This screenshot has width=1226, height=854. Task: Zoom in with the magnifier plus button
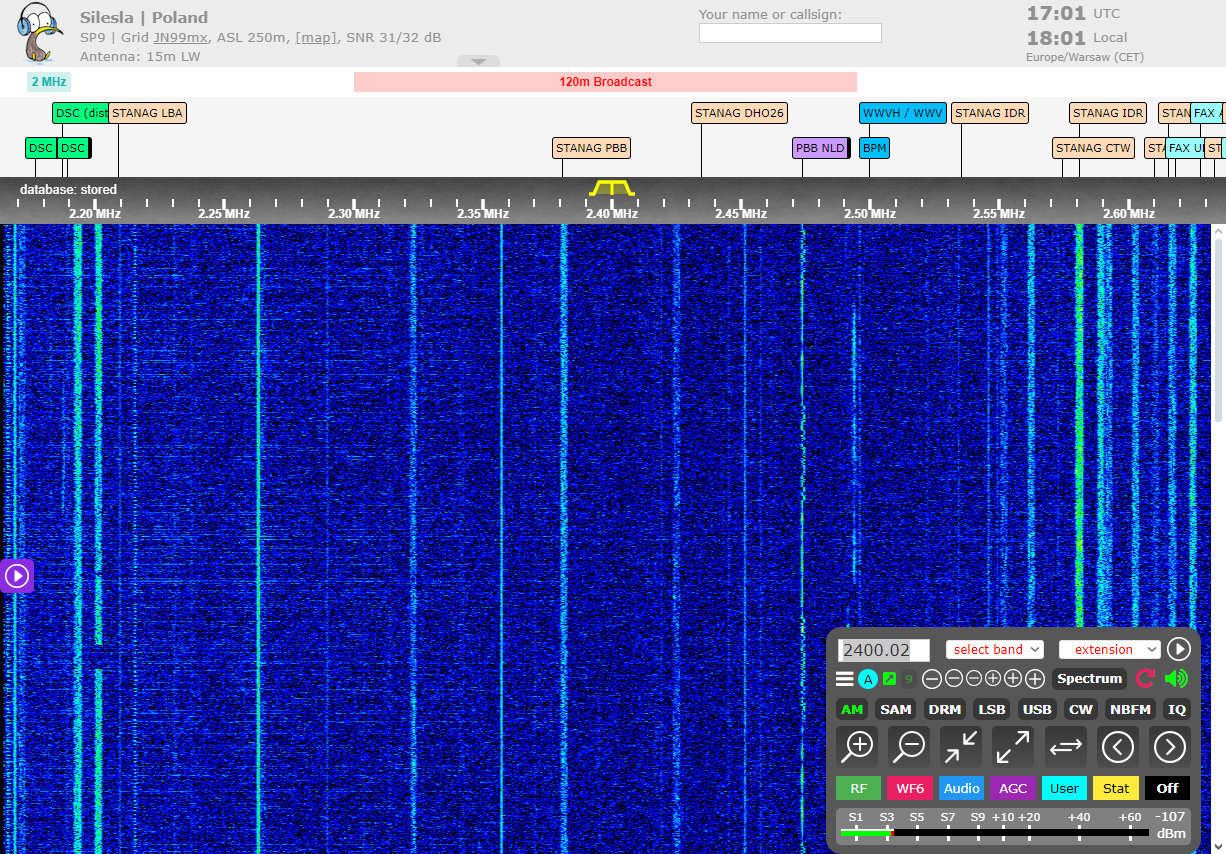point(858,746)
